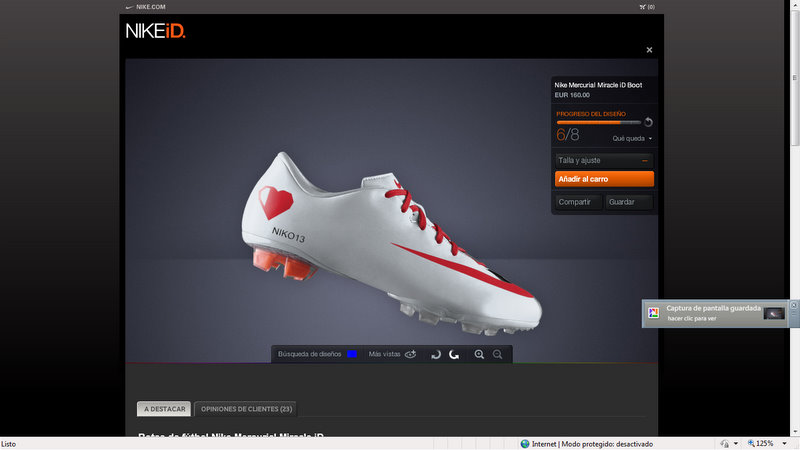The width and height of the screenshot is (800, 450).
Task: Click the red heart graphic on the heel
Action: (276, 202)
